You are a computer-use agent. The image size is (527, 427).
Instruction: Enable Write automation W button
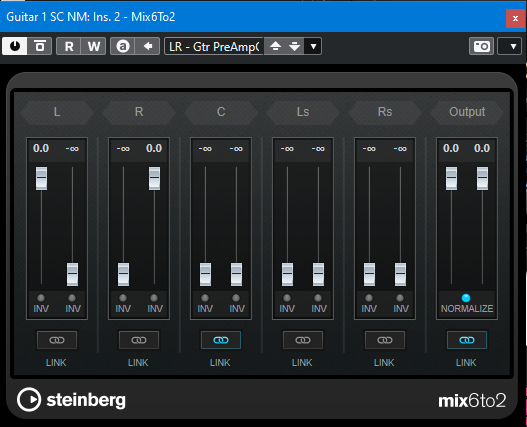click(93, 46)
